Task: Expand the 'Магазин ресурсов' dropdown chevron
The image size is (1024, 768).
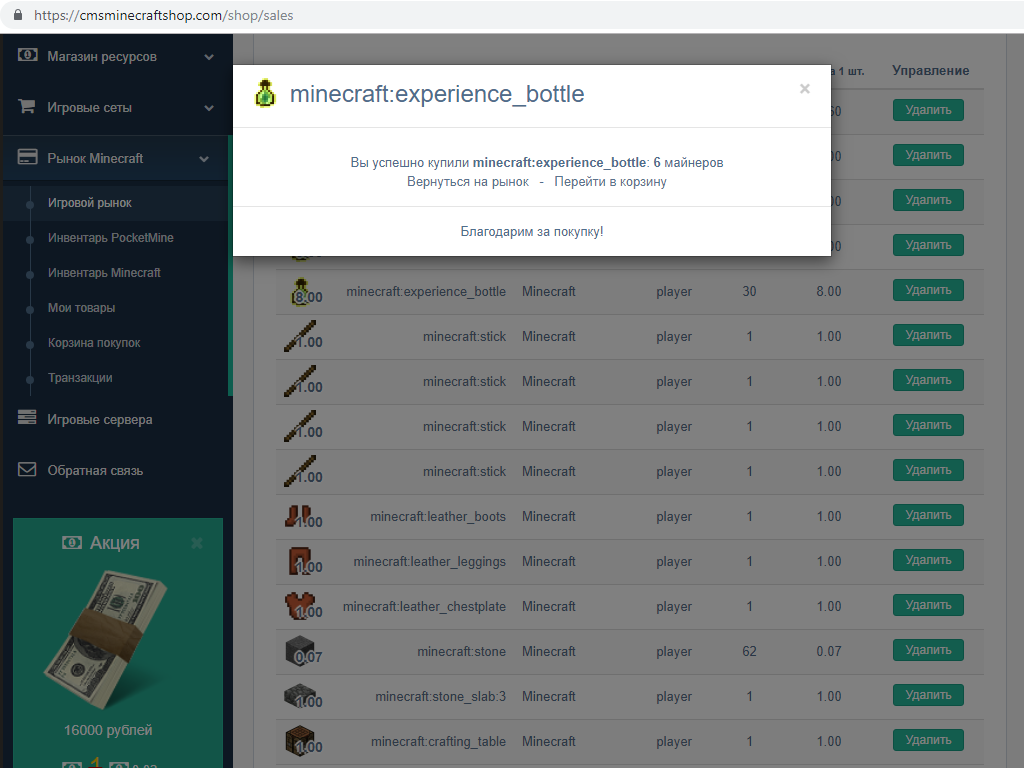Action: coord(209,57)
